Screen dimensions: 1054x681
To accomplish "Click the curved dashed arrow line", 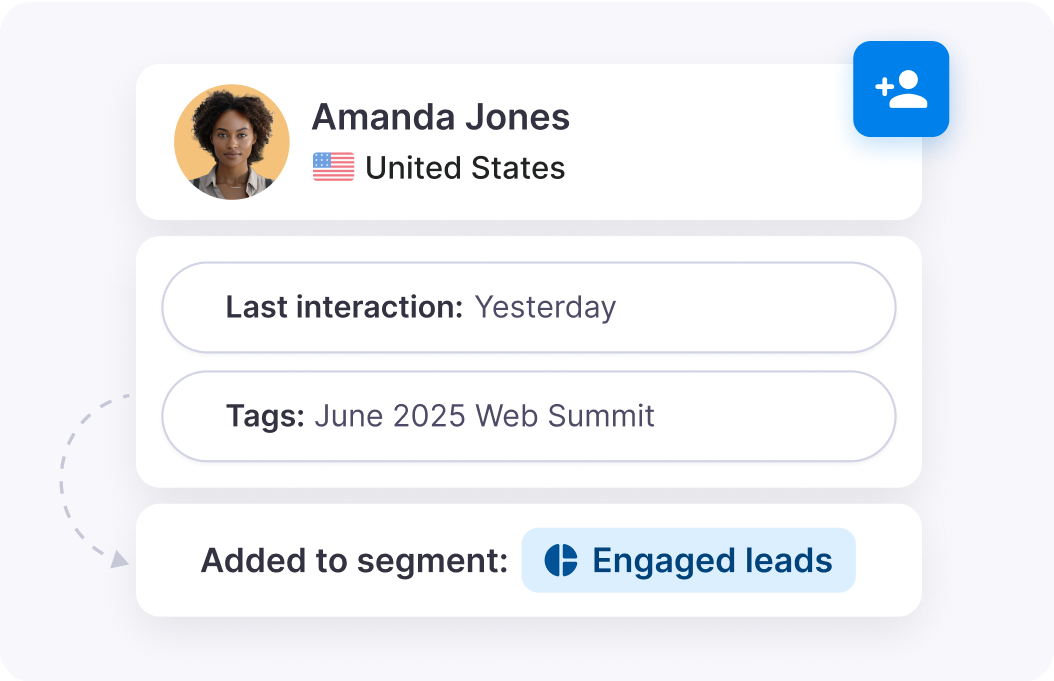I will (x=65, y=470).
